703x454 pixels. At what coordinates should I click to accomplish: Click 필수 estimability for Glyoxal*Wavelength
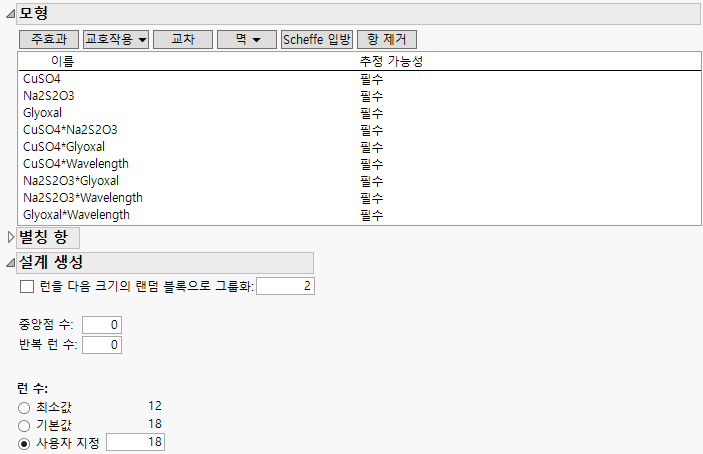point(372,216)
